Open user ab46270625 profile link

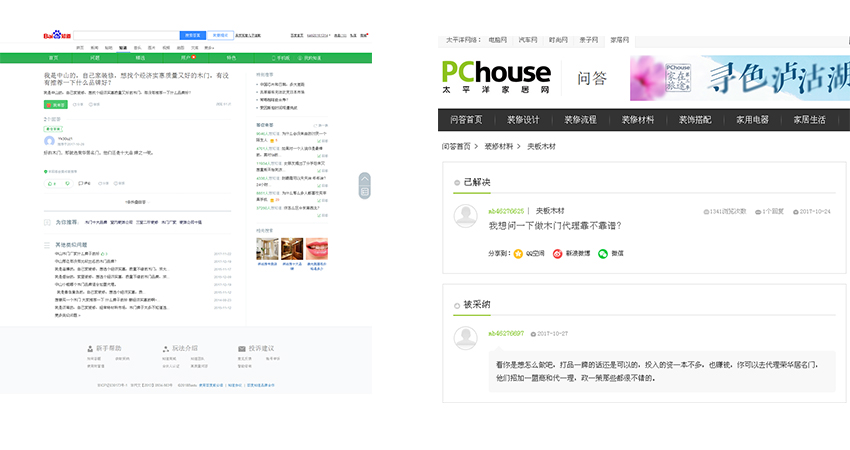point(506,211)
